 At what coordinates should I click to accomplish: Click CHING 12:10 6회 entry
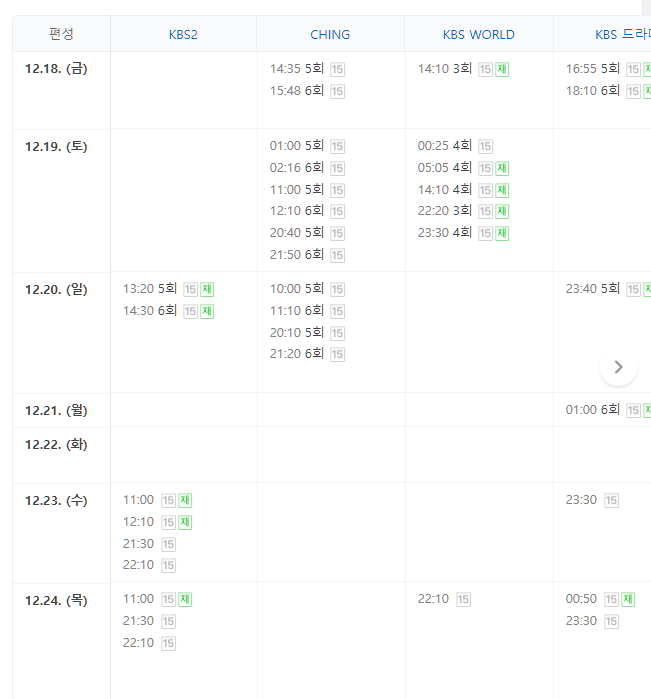pyautogui.click(x=297, y=210)
